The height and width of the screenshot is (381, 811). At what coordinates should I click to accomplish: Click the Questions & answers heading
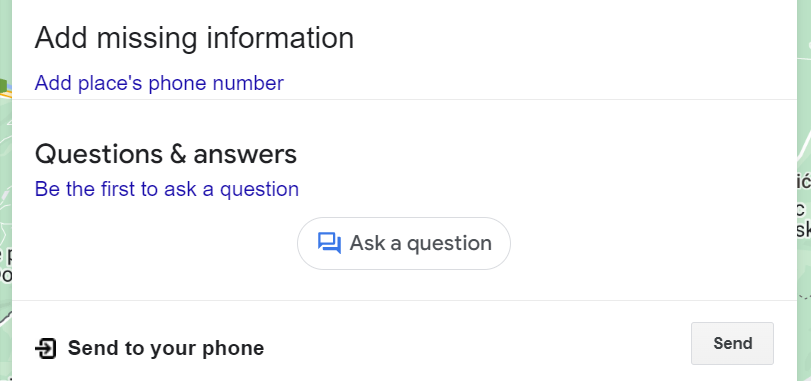(166, 154)
